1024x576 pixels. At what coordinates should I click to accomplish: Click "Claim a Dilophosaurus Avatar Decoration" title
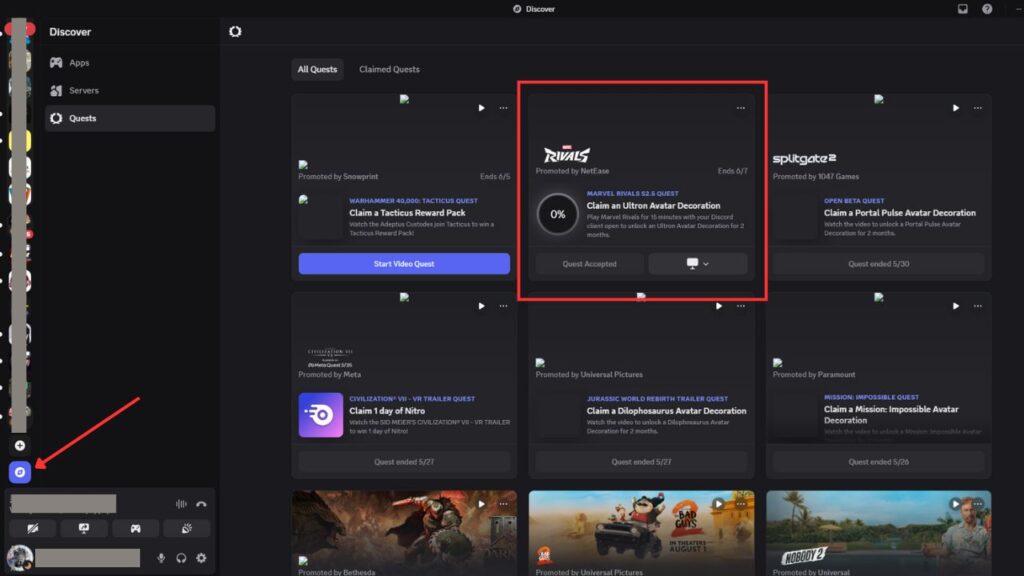point(666,411)
